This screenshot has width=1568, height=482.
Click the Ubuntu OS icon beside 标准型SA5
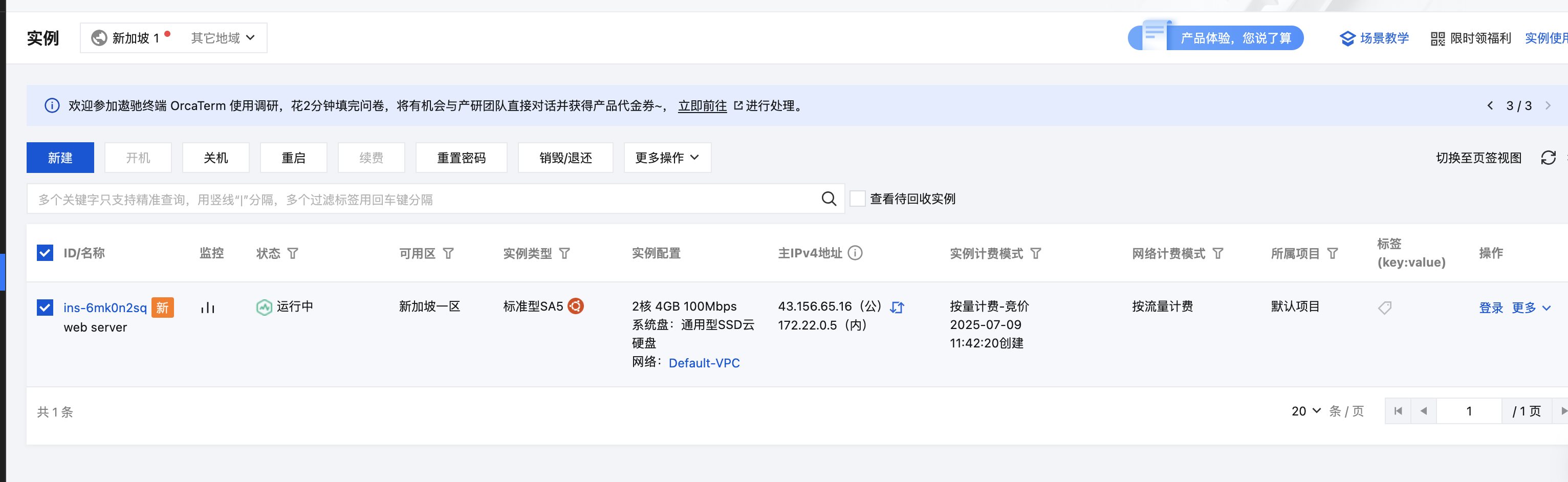(576, 306)
